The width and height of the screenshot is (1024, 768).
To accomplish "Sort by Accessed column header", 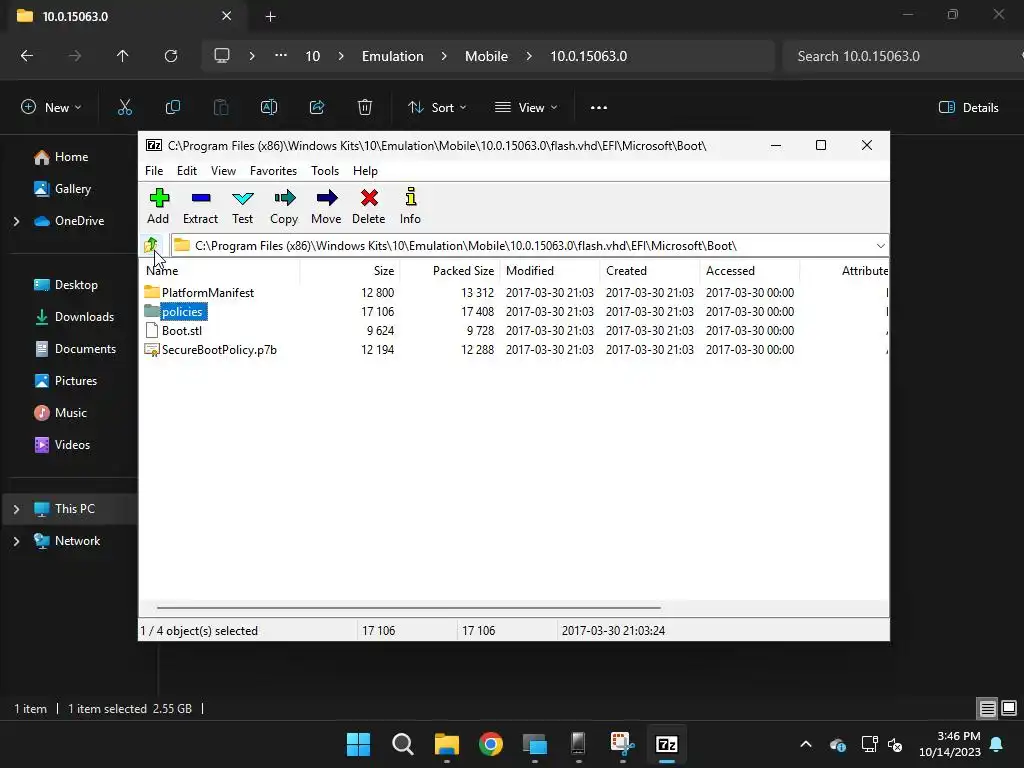I will point(750,270).
